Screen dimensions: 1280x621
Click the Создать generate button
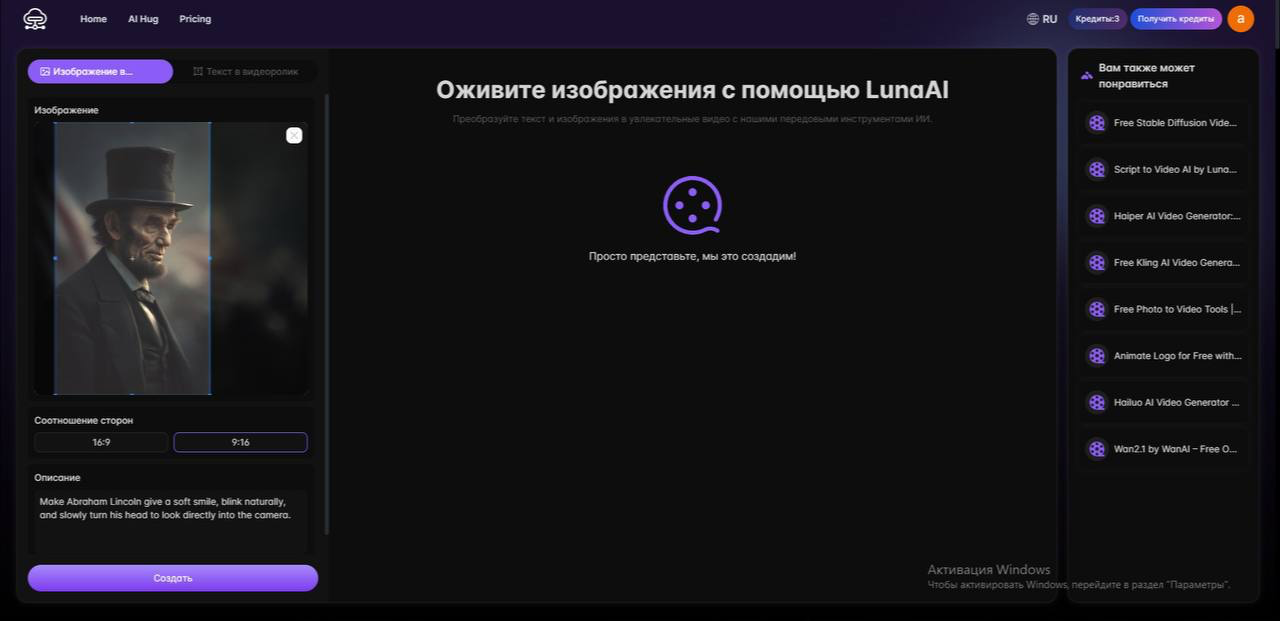pos(173,578)
